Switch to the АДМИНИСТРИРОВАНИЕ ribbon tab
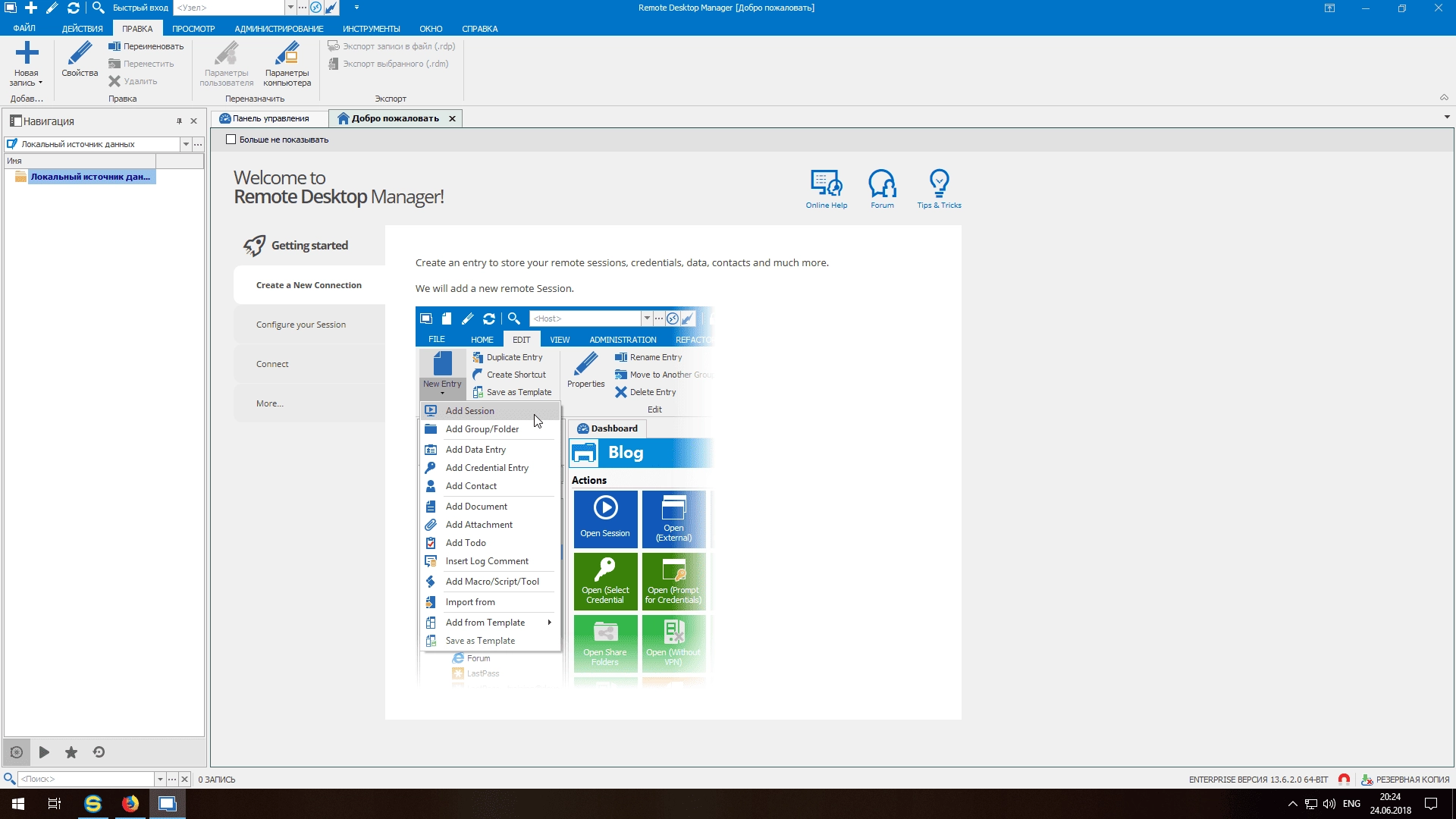This screenshot has width=1456, height=819. [x=279, y=29]
